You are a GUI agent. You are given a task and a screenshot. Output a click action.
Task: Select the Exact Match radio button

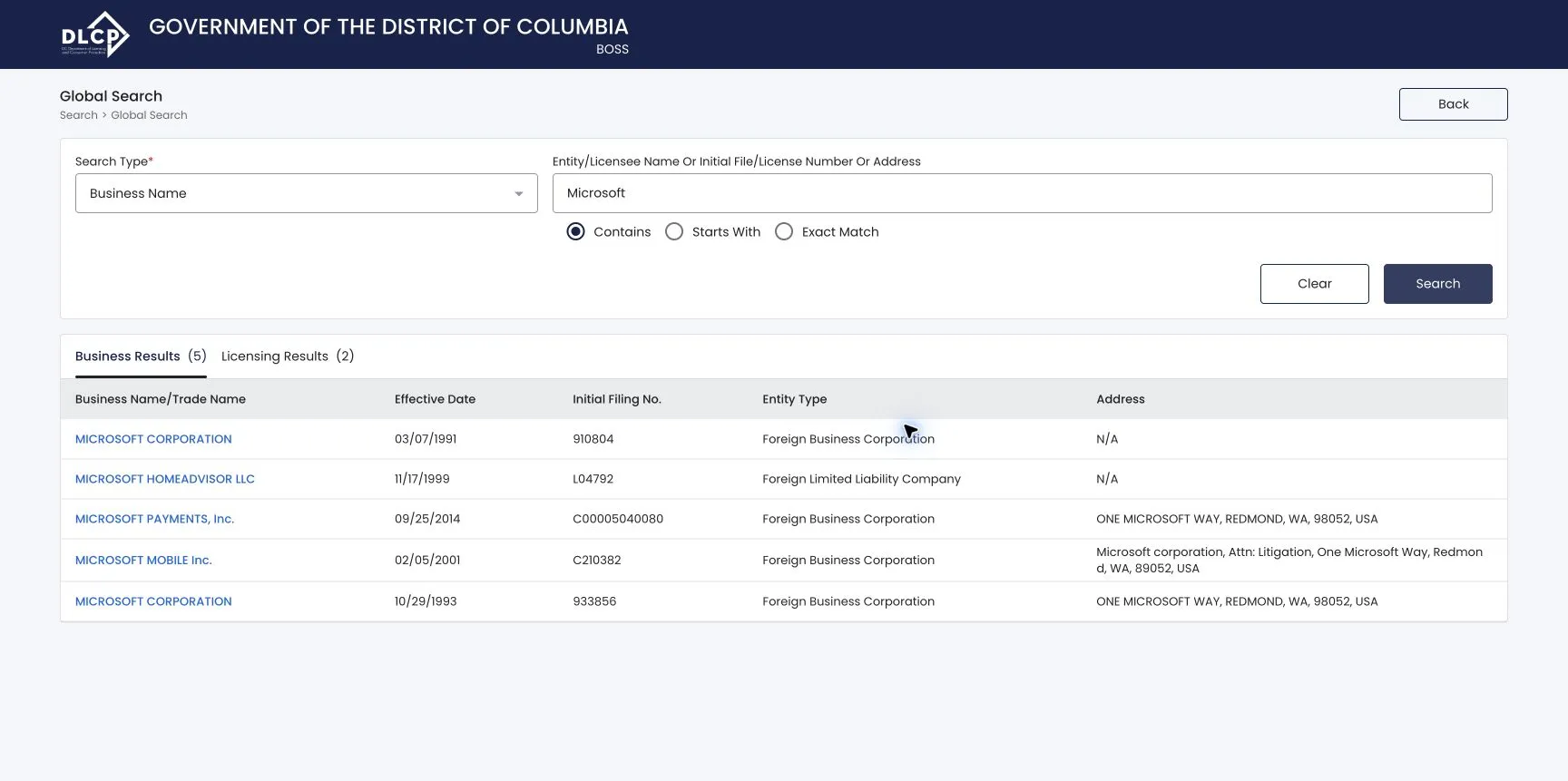pos(784,231)
